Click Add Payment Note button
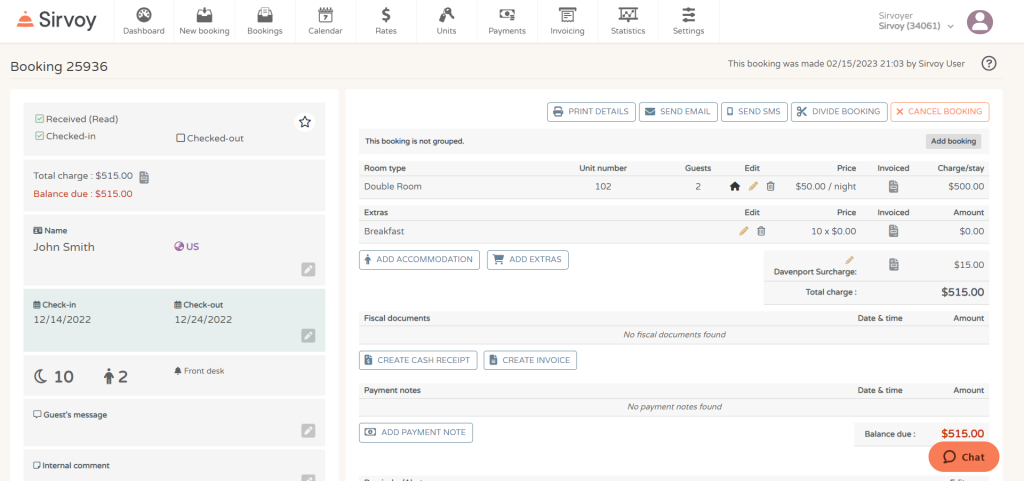 (x=416, y=433)
